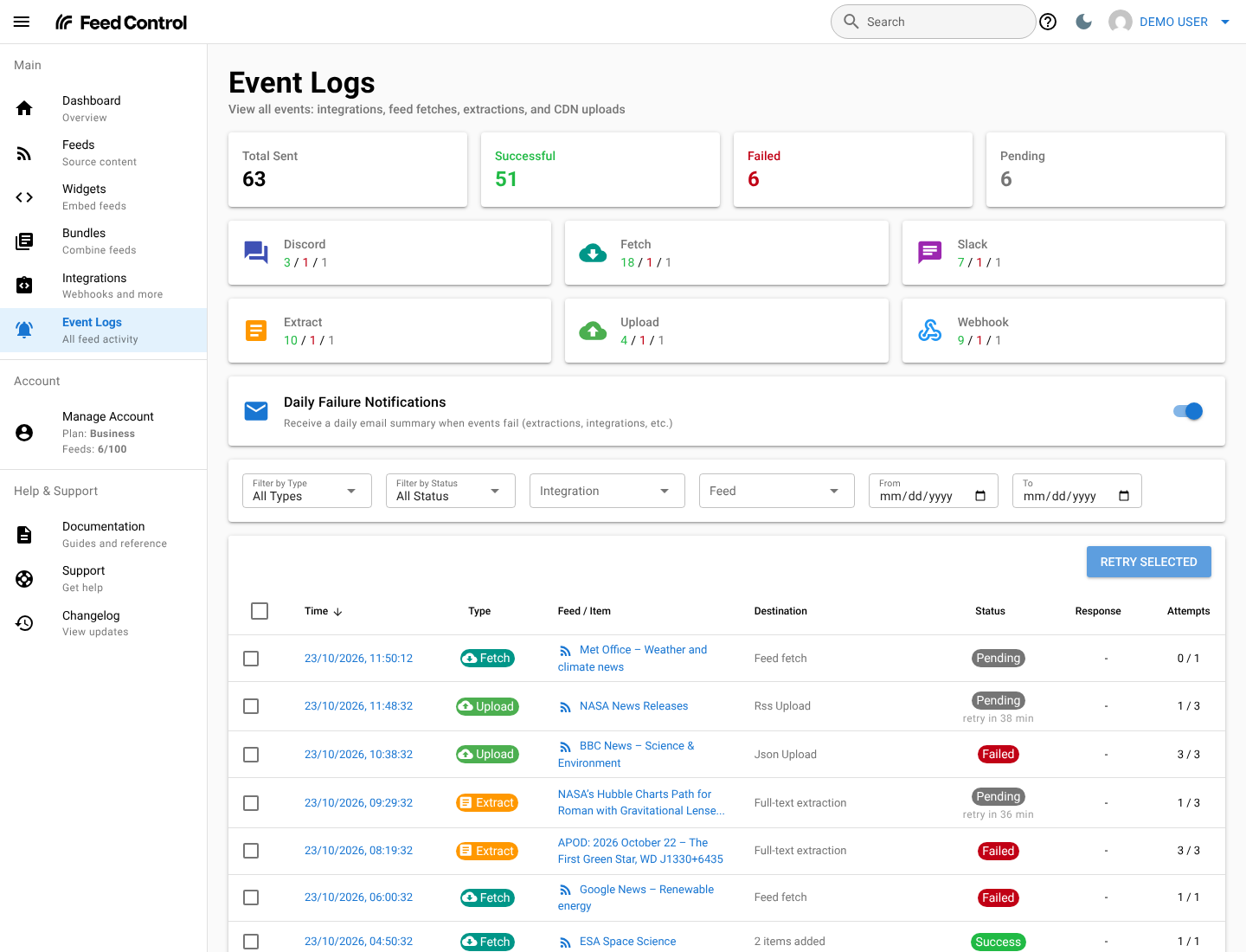This screenshot has width=1246, height=952.
Task: Tick the select-all checkbox in table header
Action: pos(260,611)
